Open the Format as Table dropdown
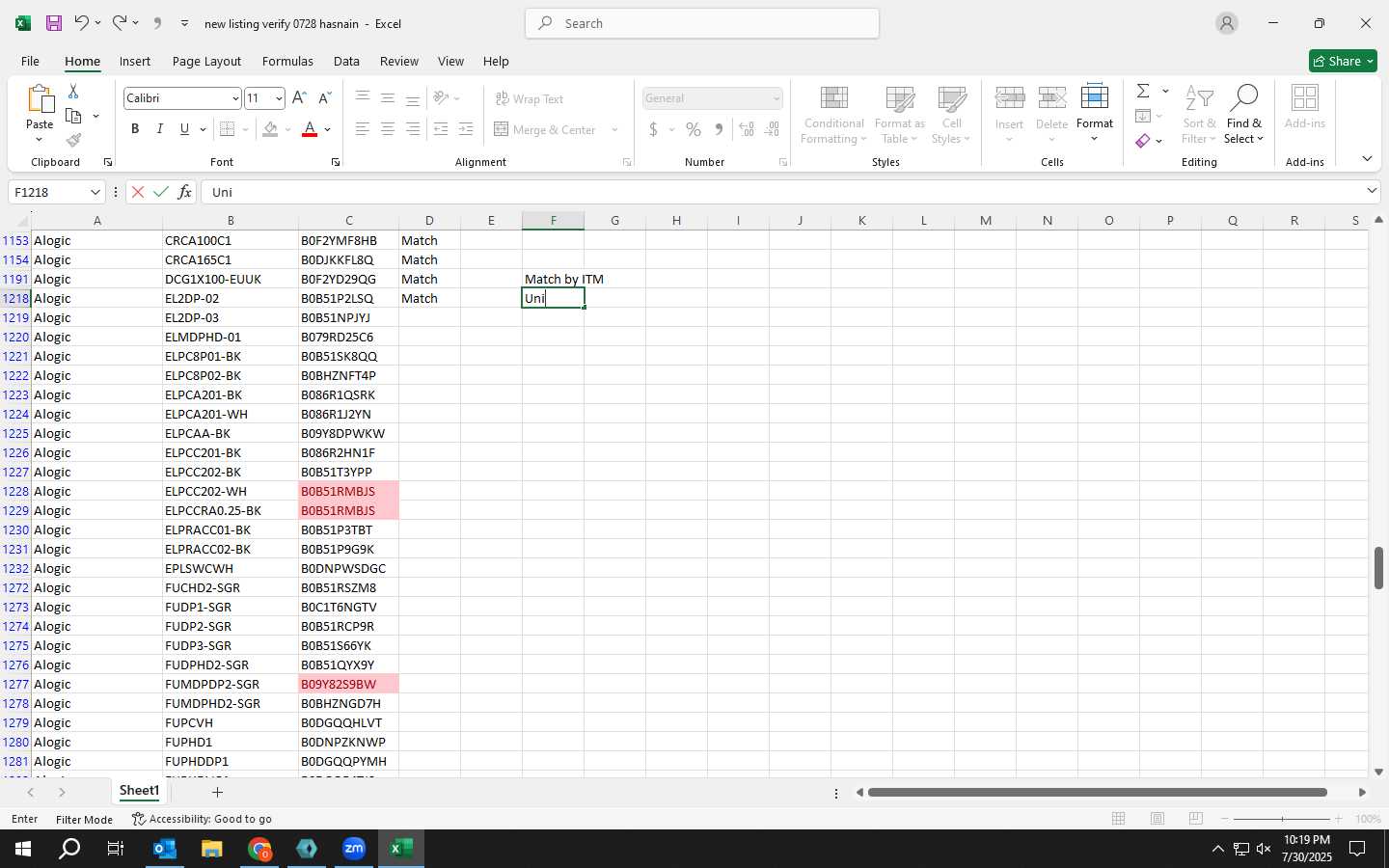The height and width of the screenshot is (868, 1389). click(x=899, y=116)
